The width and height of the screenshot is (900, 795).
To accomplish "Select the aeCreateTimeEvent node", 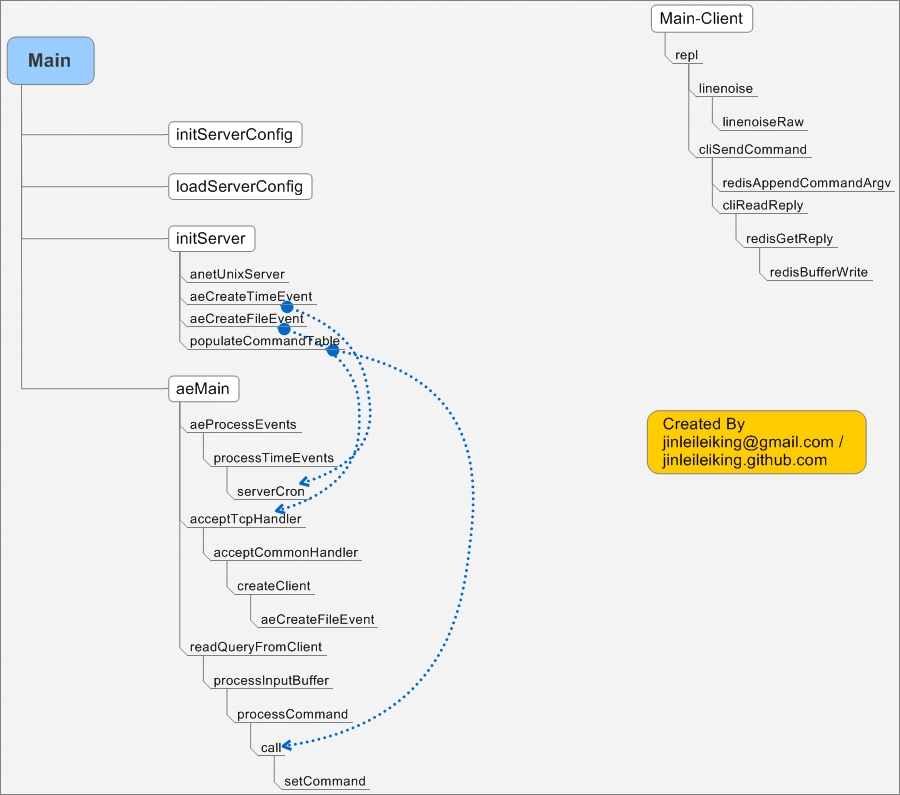I will [249, 296].
